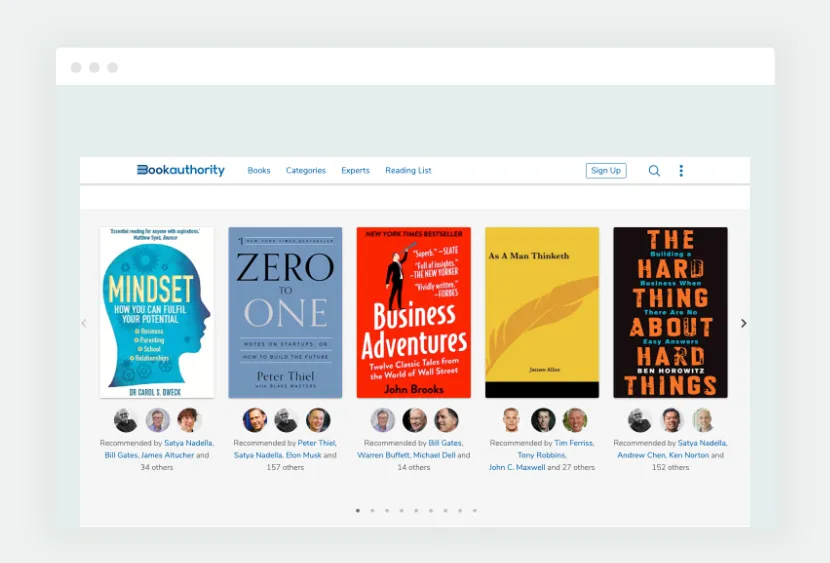This screenshot has width=830, height=563.
Task: Click third avatar under Business Adventures
Action: 446,420
